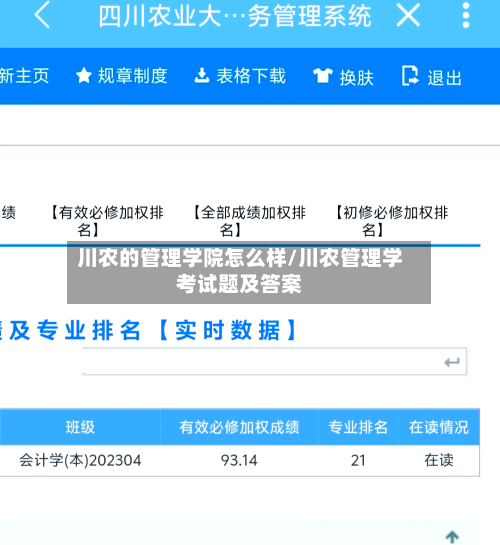The image size is (500, 545).
Task: Click the exit door icon beside 退出
Action: [410, 75]
